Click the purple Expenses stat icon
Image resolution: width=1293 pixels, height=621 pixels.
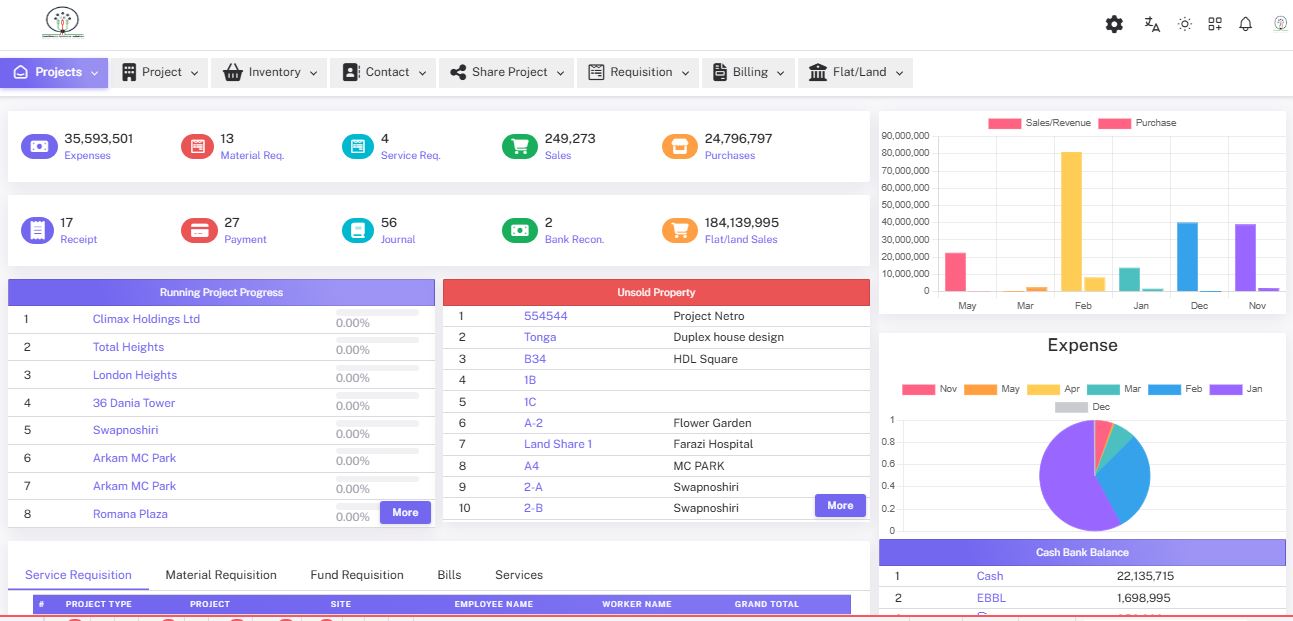(39, 147)
